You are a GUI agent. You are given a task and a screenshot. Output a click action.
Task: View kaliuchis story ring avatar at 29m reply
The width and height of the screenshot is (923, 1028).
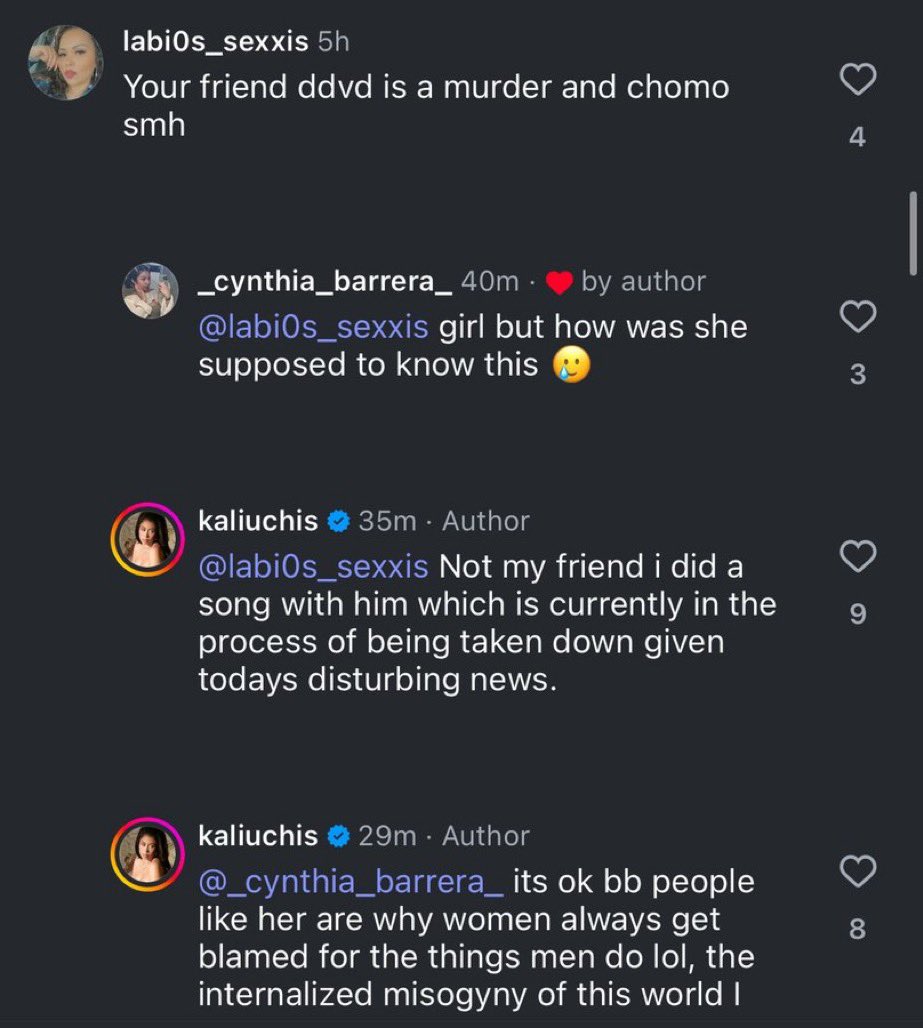click(x=147, y=854)
